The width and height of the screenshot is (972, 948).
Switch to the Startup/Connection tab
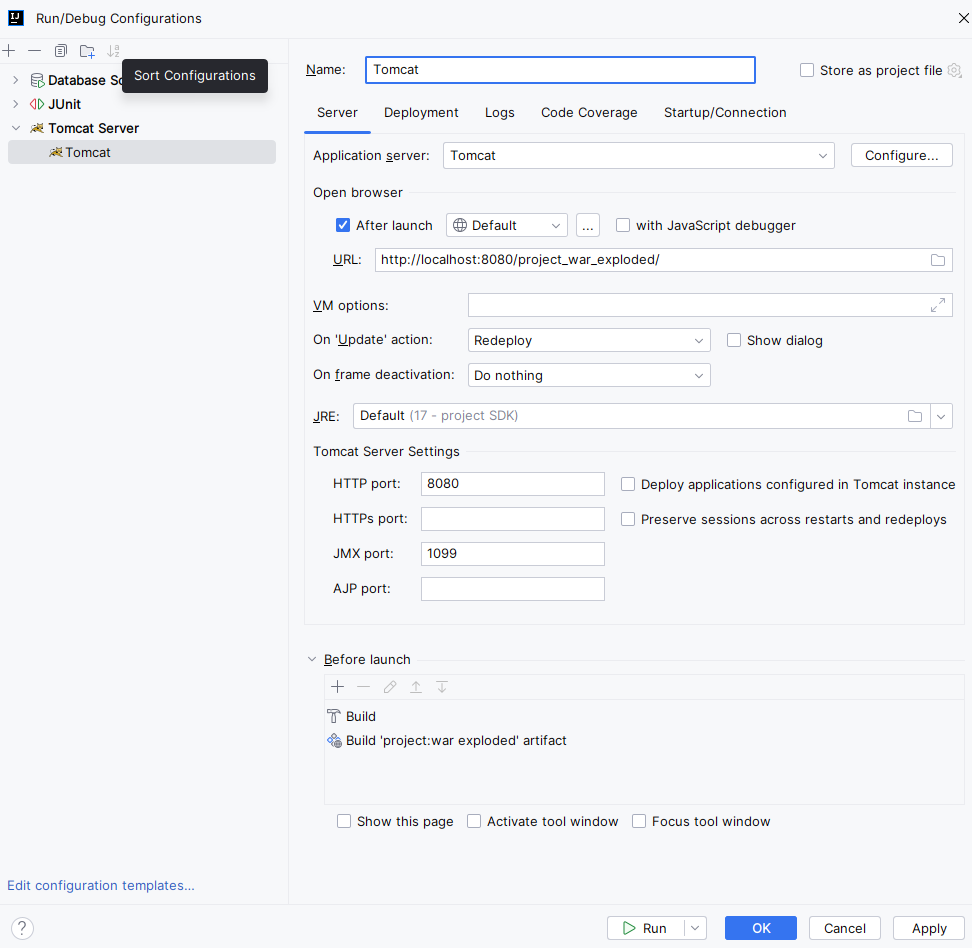(x=725, y=113)
